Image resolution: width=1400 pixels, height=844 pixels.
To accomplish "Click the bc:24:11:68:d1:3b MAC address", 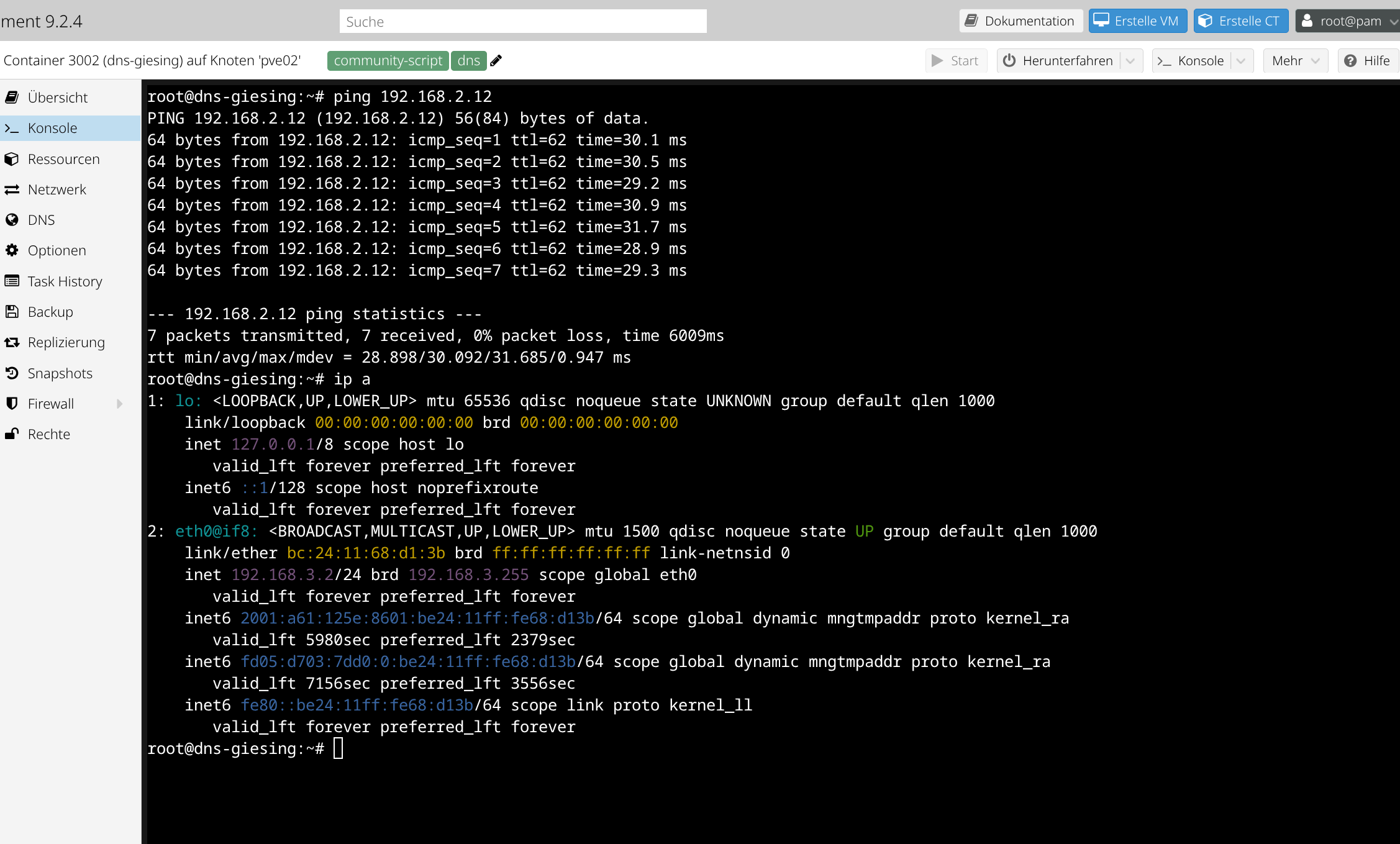I will pos(366,553).
